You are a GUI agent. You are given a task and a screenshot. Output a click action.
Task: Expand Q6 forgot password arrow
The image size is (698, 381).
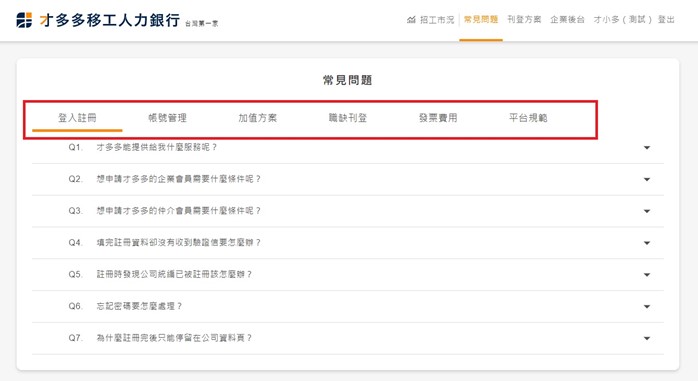(x=647, y=307)
